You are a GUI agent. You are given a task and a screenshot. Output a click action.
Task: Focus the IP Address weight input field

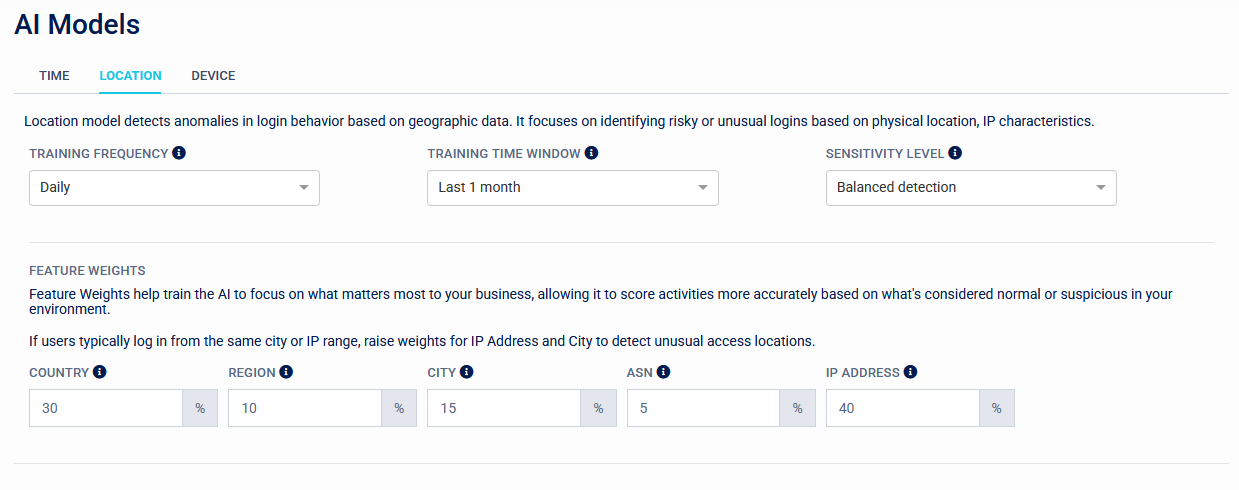click(x=902, y=408)
